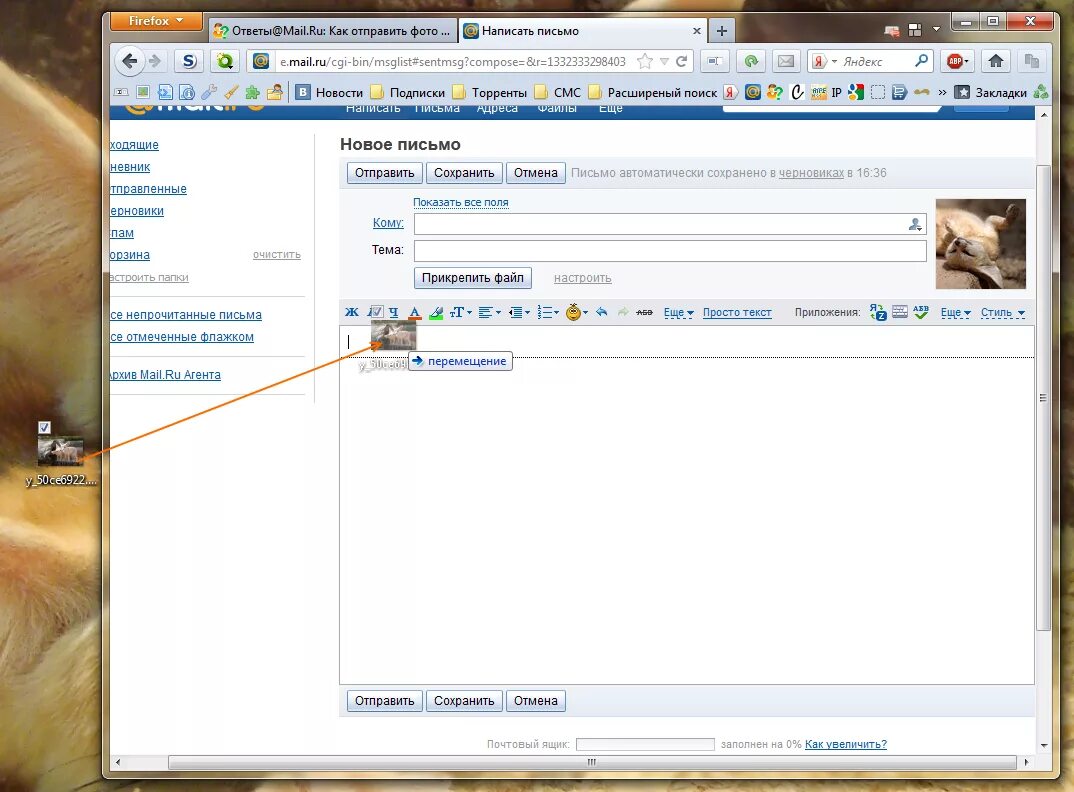
Task: Open 'СМС' bookmarks folder
Action: 558,92
